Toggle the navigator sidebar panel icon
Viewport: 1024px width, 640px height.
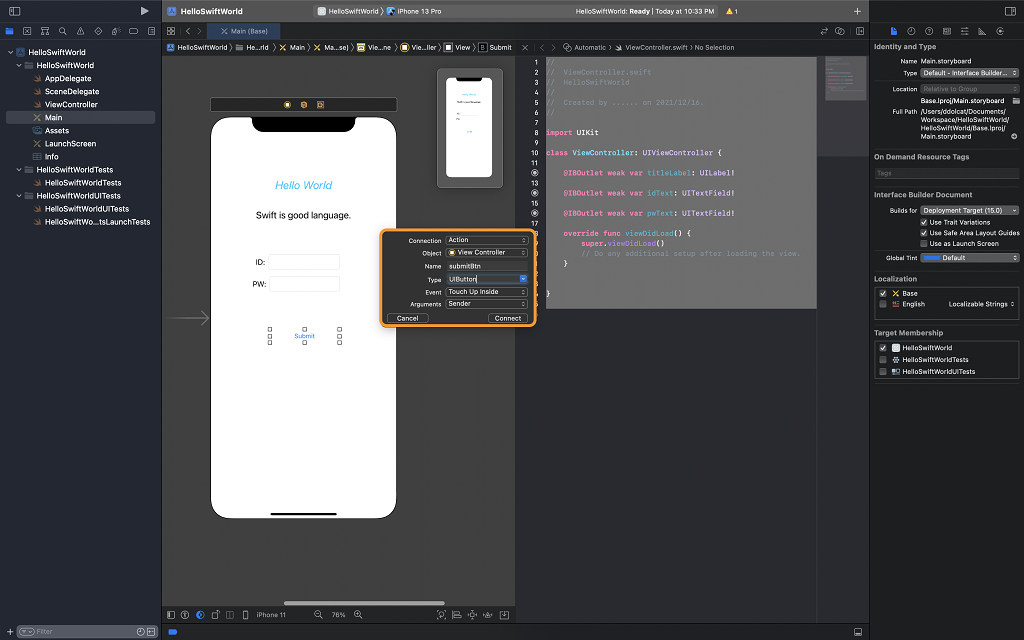pyautogui.click(x=15, y=11)
